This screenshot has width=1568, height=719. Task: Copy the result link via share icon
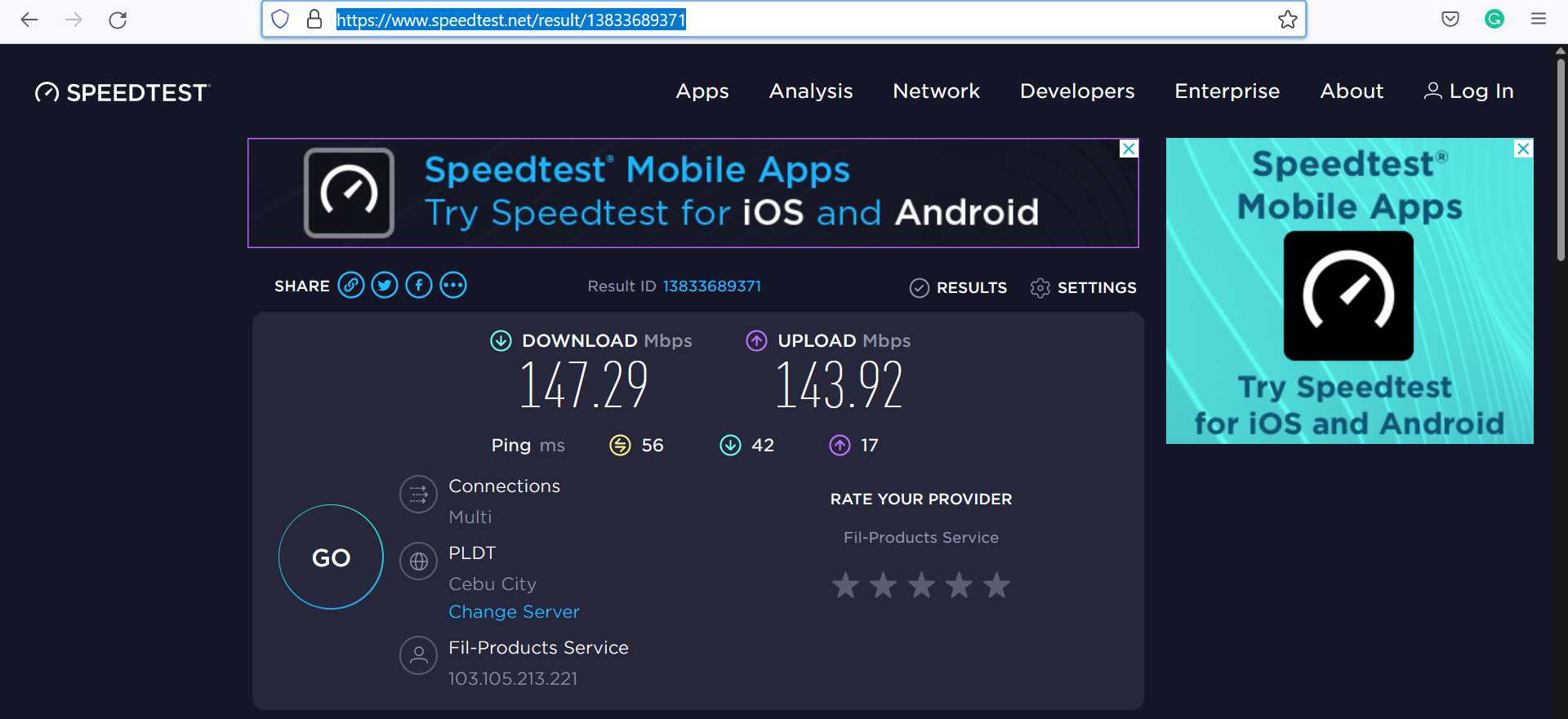pos(351,285)
